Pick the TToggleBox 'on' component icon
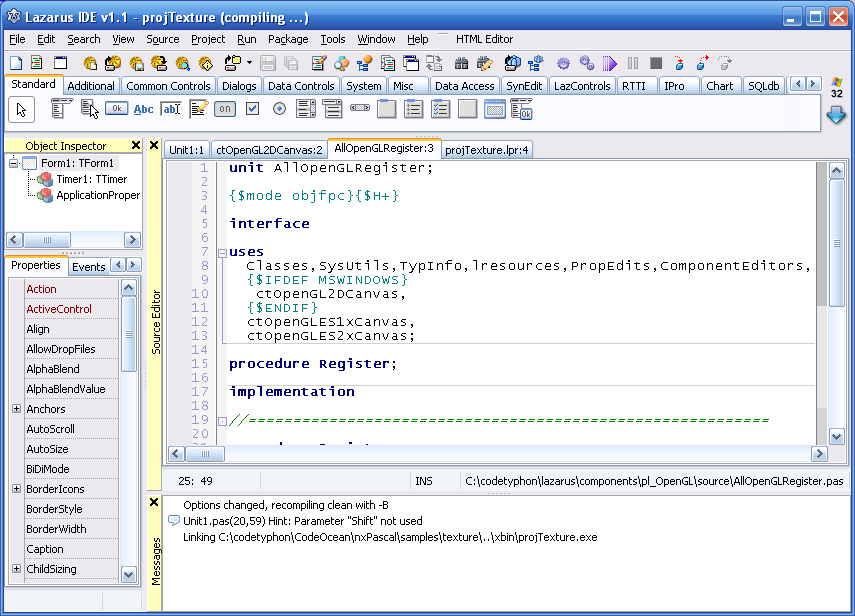 coord(225,108)
